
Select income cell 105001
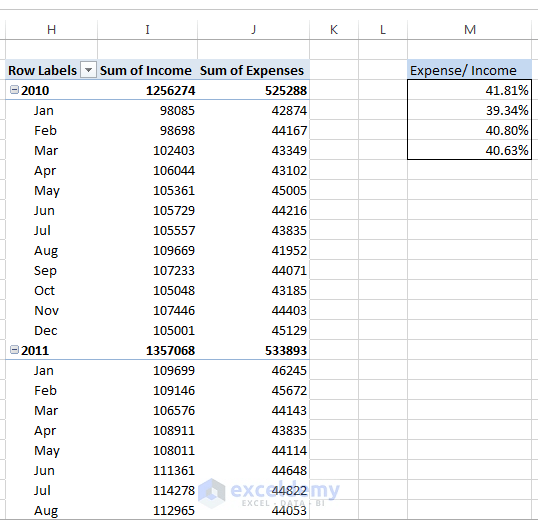pyautogui.click(x=148, y=330)
